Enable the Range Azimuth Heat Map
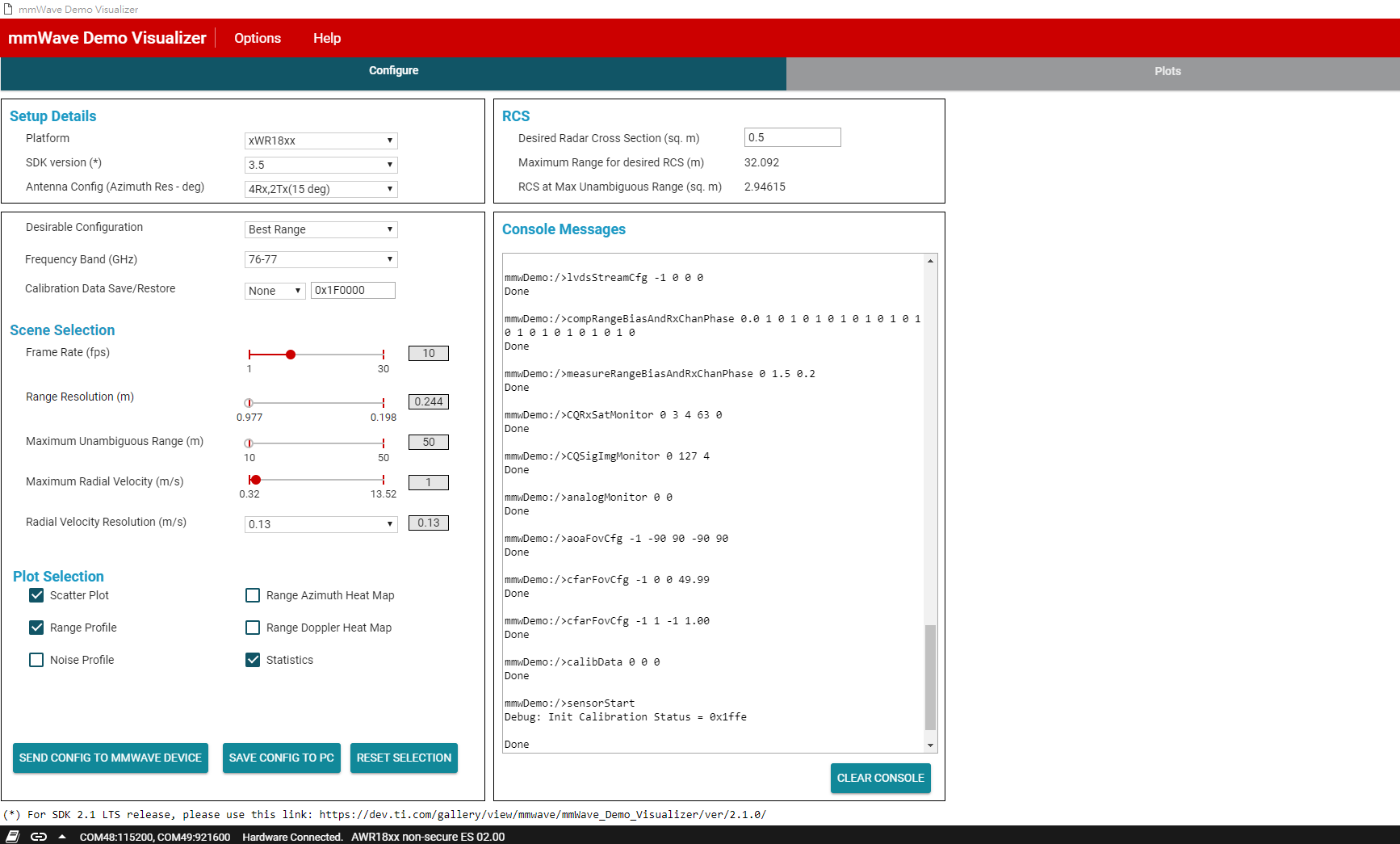The image size is (1400, 844). 253,595
